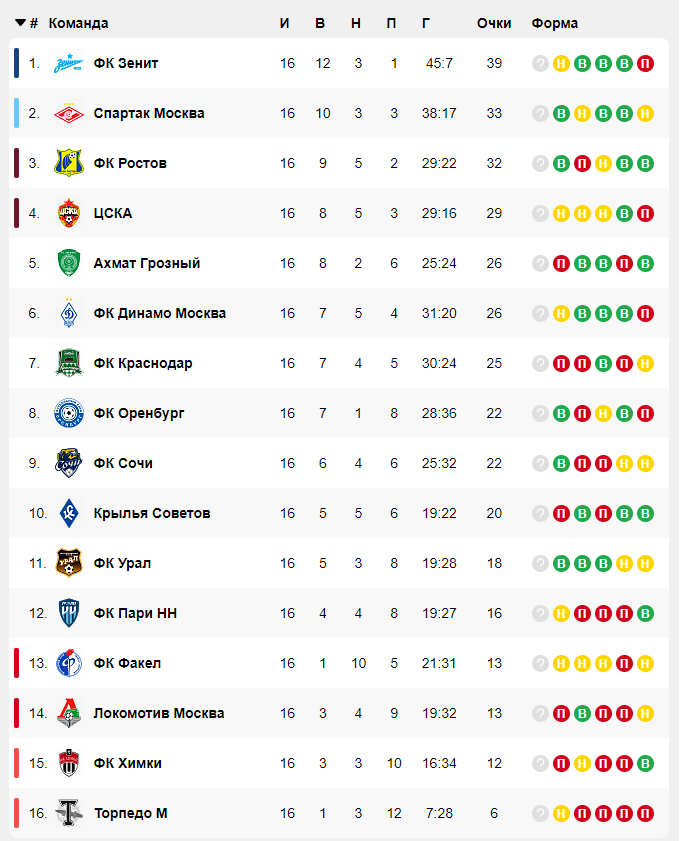Open the ФК Оренбург team link
Screen dimensions: 680x841
click(139, 413)
